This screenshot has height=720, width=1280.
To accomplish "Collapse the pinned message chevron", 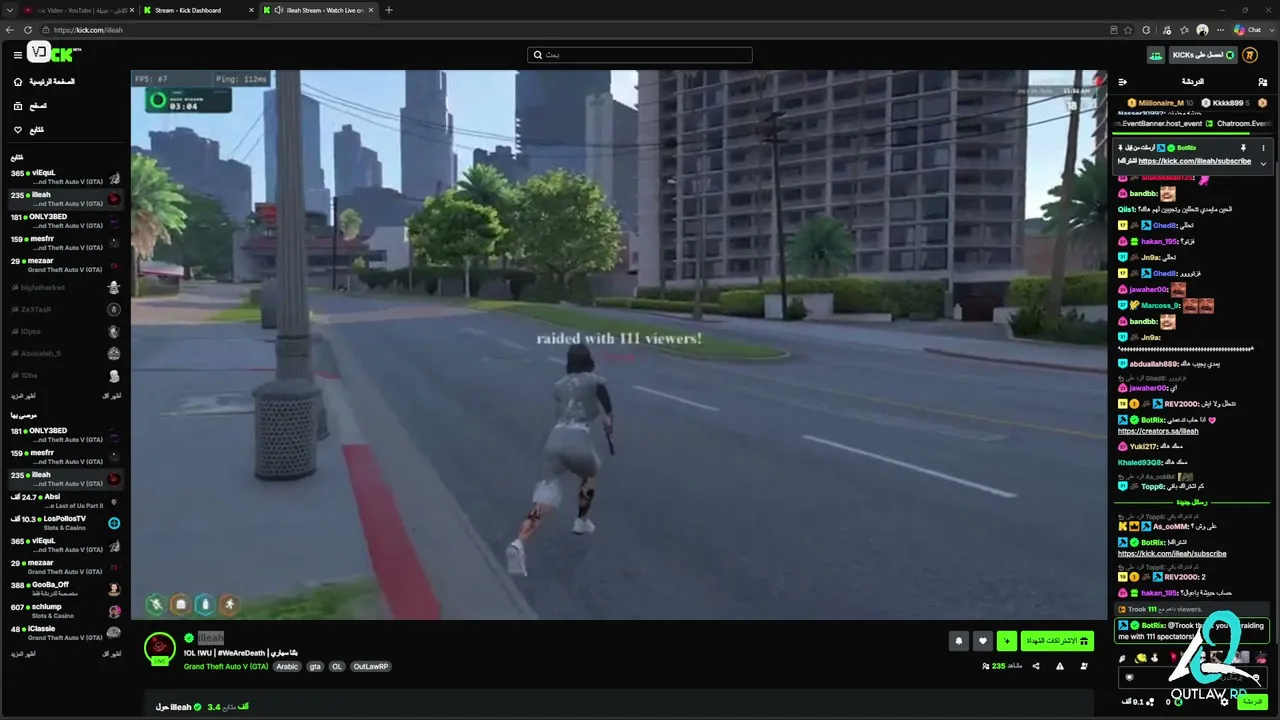I will coord(1263,162).
